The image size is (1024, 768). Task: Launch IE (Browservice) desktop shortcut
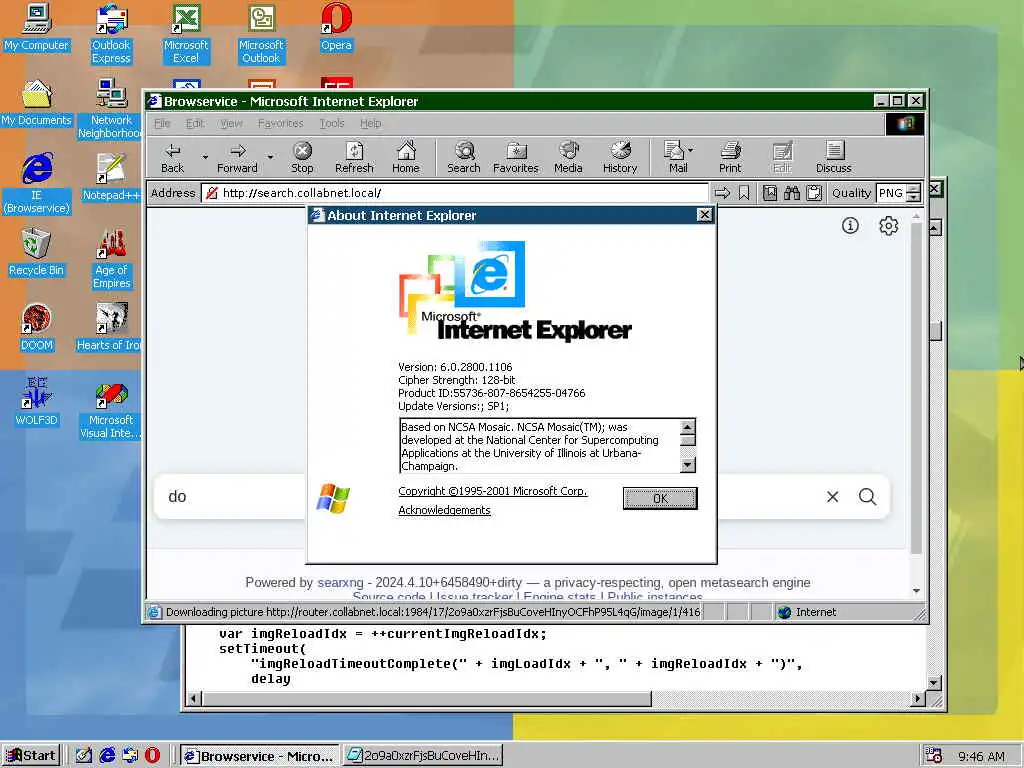pos(37,184)
